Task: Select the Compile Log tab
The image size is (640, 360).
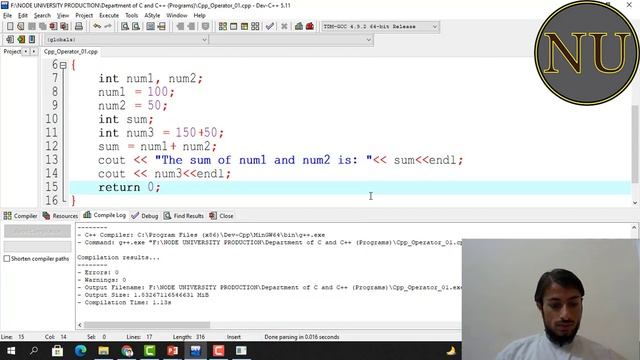Action: pyautogui.click(x=104, y=215)
